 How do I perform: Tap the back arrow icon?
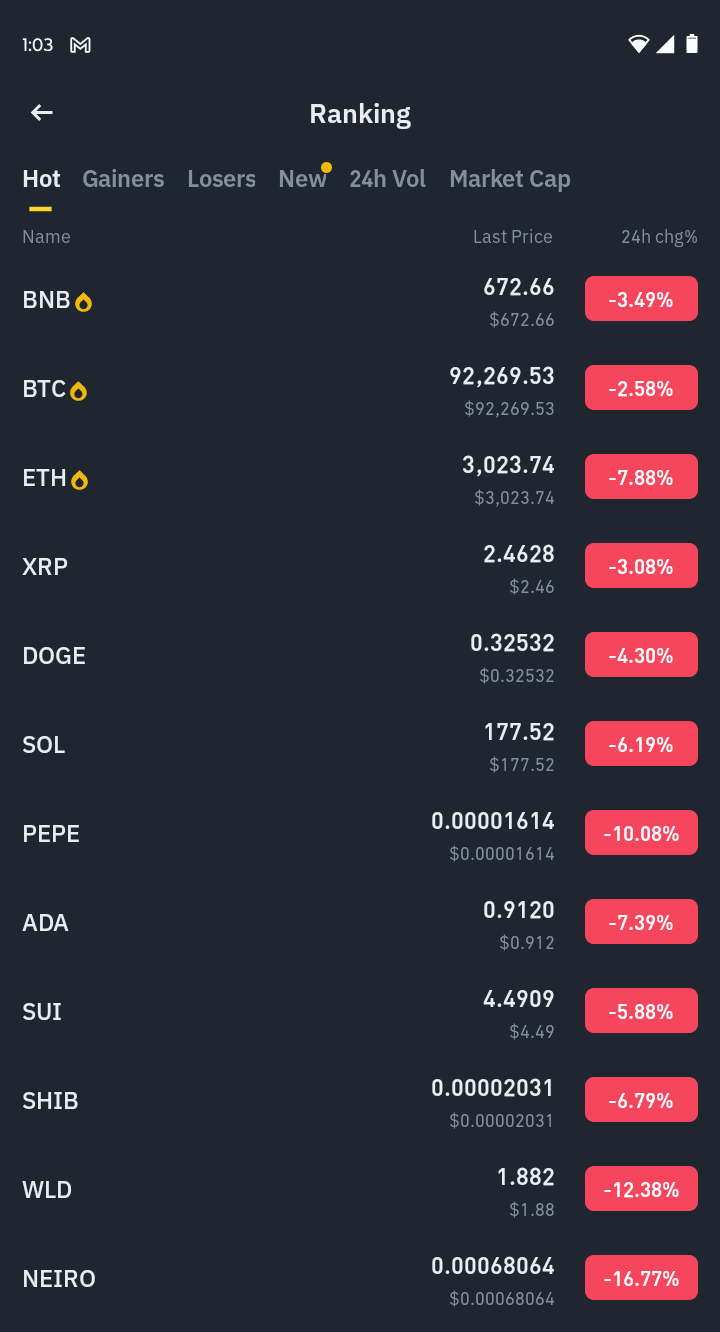[41, 113]
